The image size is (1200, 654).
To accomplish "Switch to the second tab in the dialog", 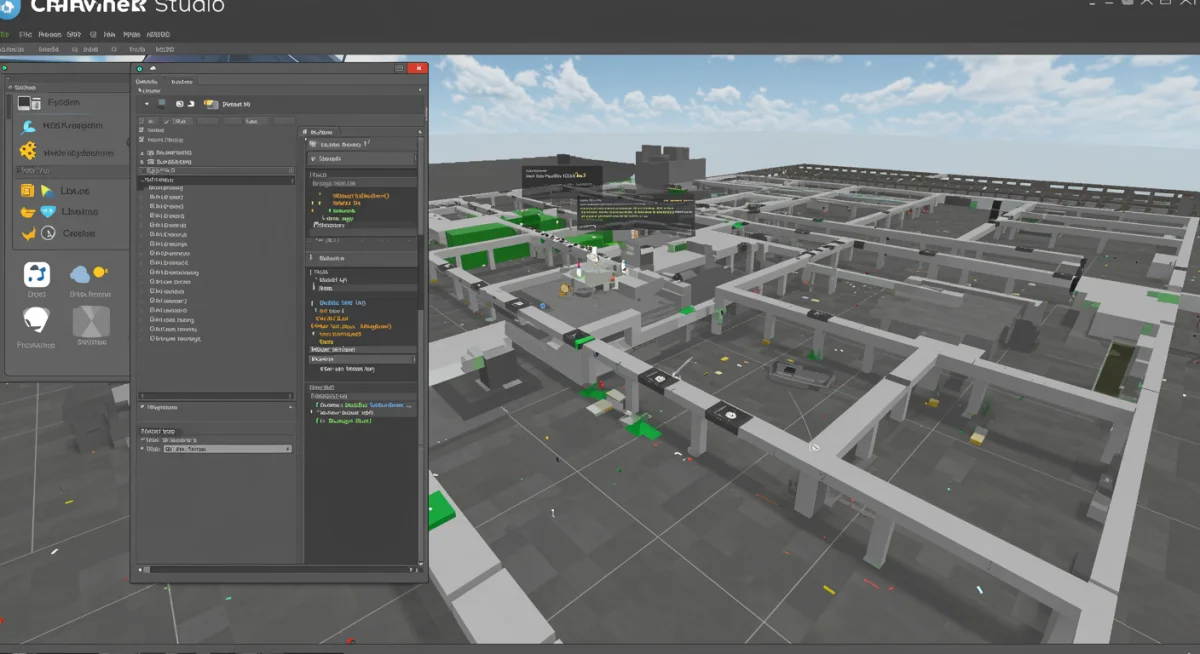I will [x=181, y=81].
